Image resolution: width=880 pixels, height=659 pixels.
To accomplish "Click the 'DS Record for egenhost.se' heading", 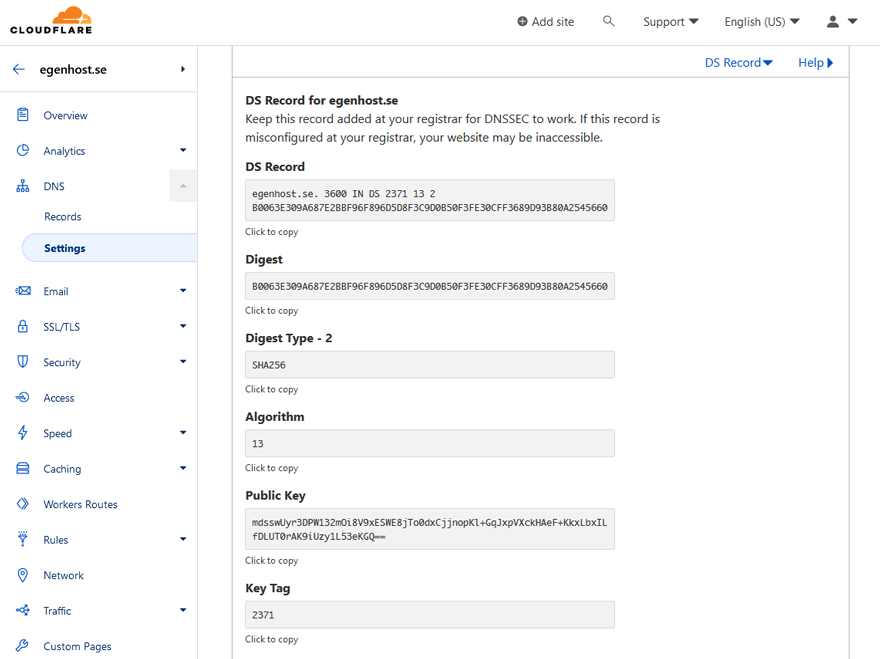I will pos(322,100).
